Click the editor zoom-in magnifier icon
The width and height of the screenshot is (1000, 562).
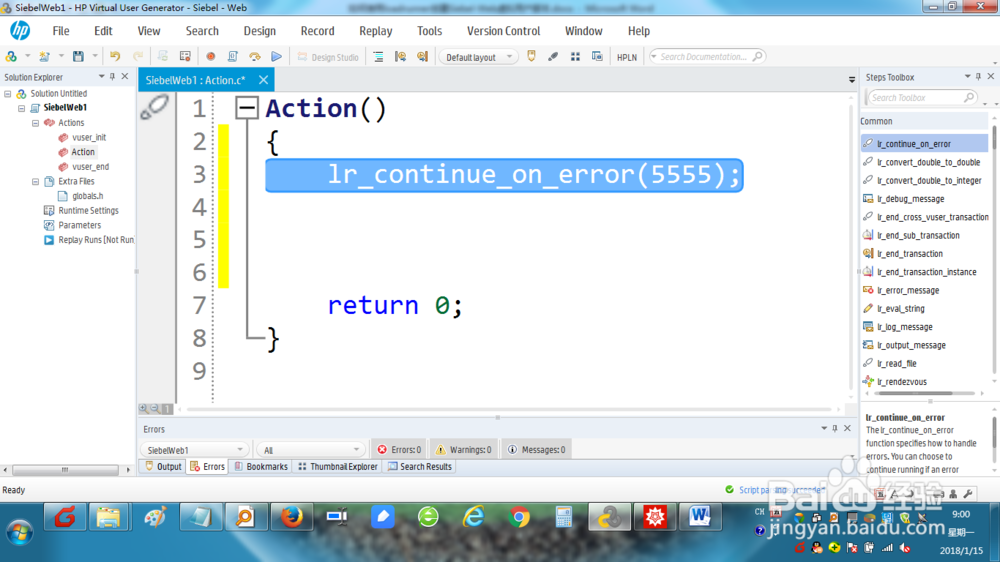point(143,409)
